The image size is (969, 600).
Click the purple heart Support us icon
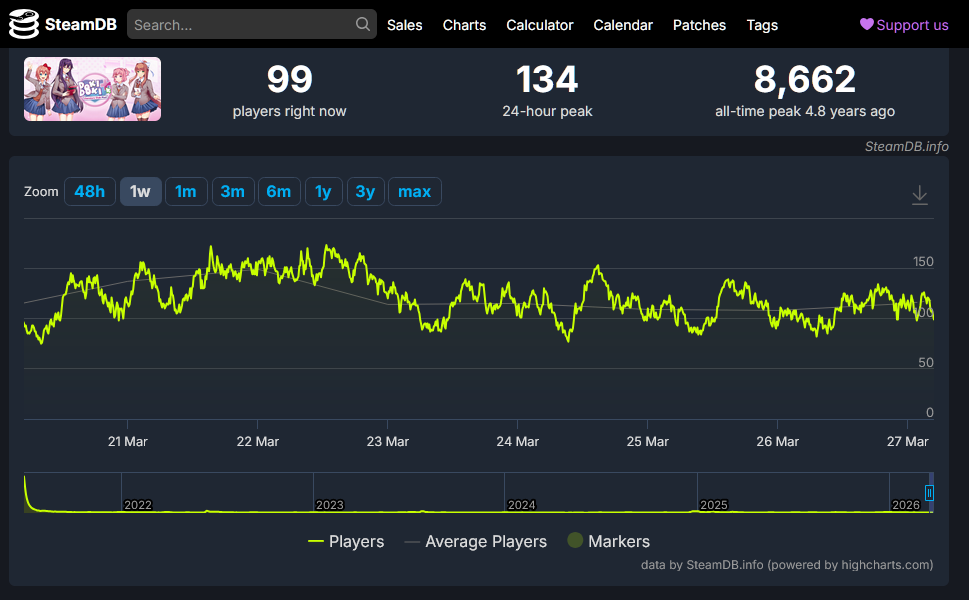point(866,24)
